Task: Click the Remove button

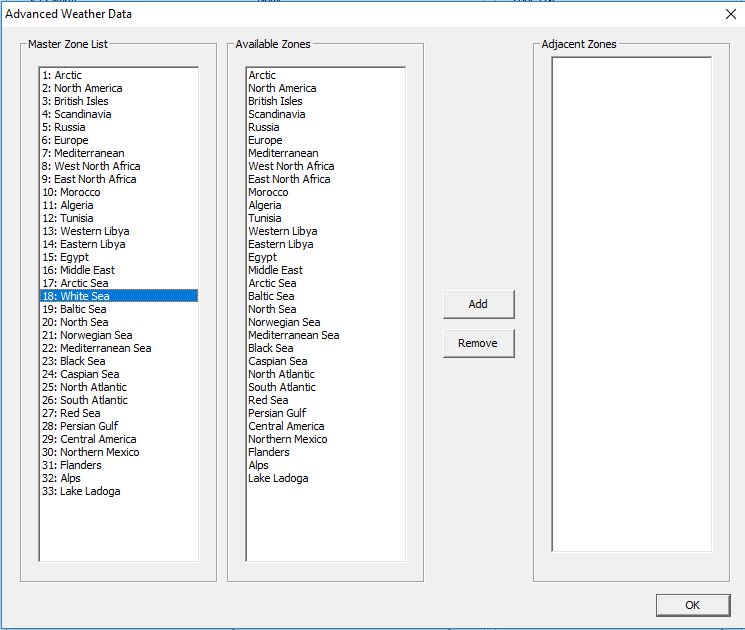Action: 478,343
